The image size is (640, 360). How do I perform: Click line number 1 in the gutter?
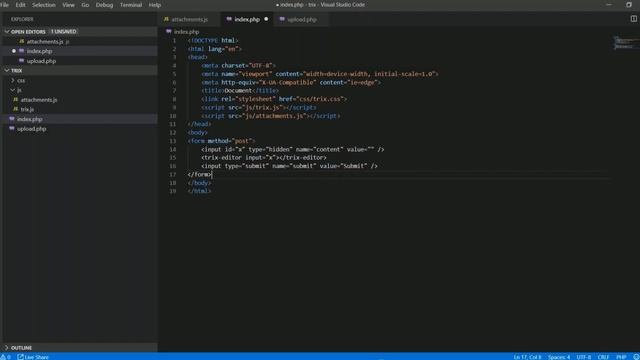174,40
